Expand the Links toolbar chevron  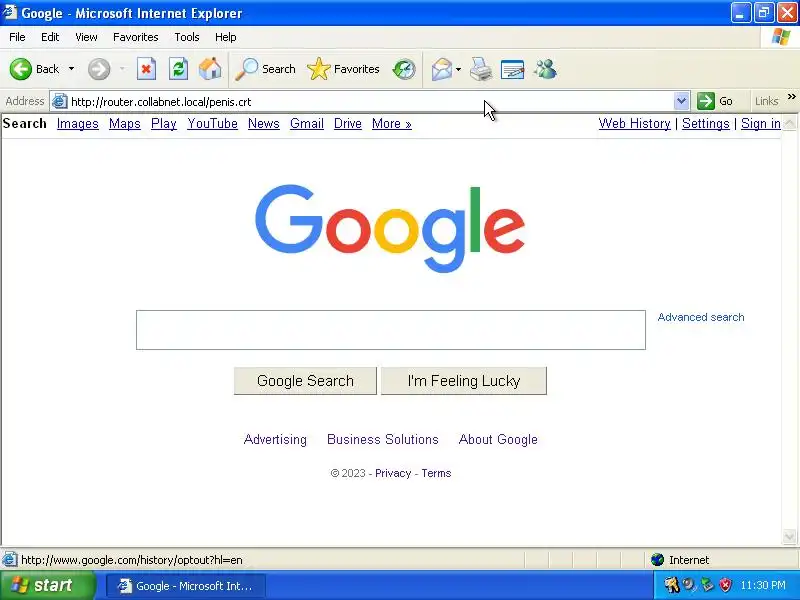coord(791,96)
